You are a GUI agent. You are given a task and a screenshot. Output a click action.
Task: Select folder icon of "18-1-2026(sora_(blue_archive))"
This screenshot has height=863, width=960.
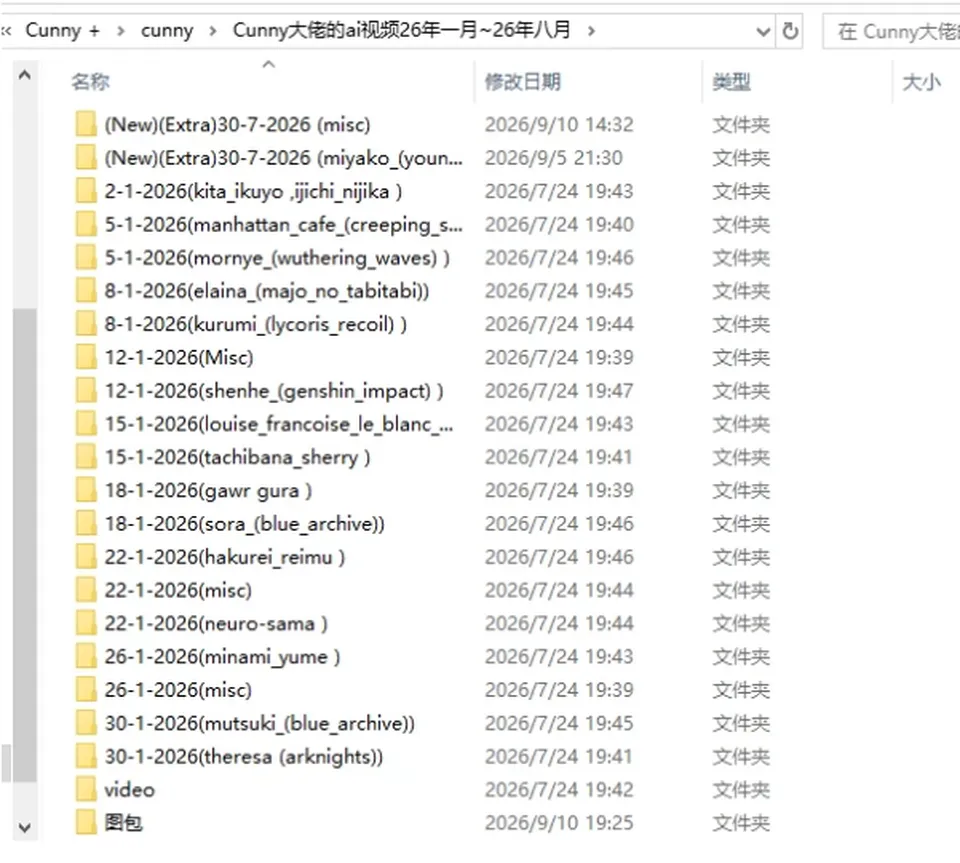[86, 523]
